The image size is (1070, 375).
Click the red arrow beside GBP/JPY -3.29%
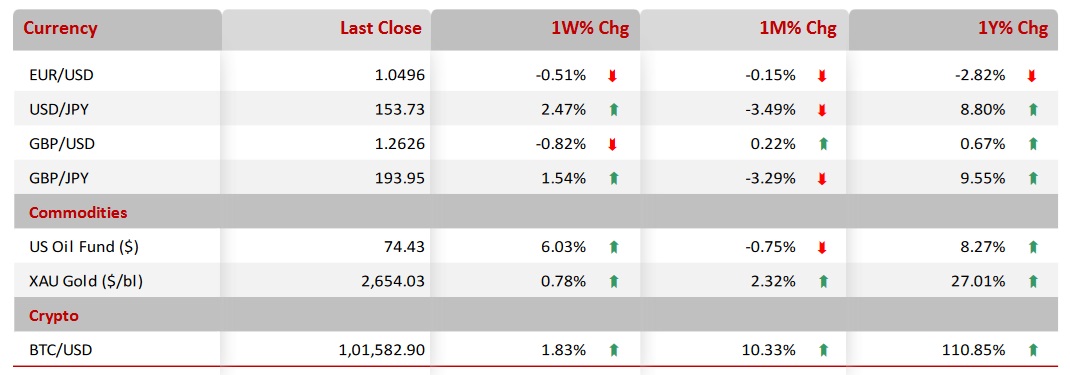[822, 179]
